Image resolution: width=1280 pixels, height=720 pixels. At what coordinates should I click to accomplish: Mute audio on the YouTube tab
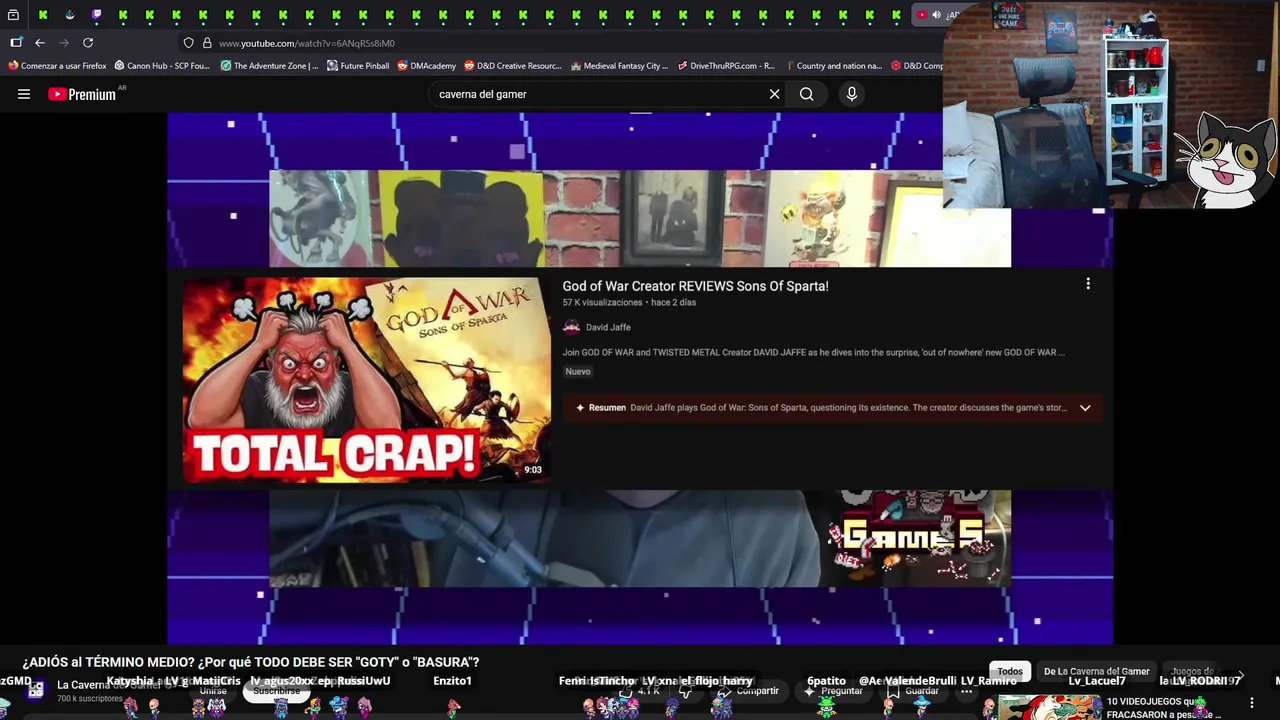click(x=936, y=15)
